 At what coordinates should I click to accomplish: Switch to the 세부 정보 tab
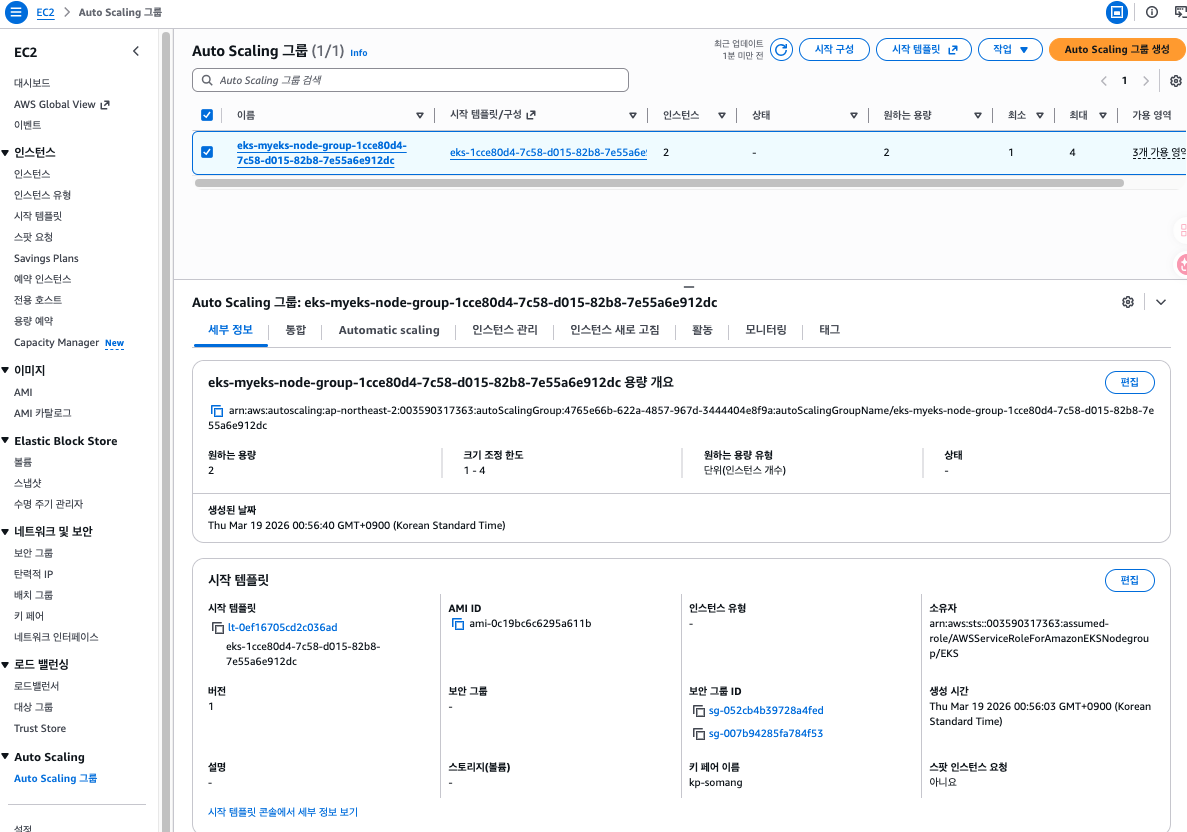pos(230,330)
